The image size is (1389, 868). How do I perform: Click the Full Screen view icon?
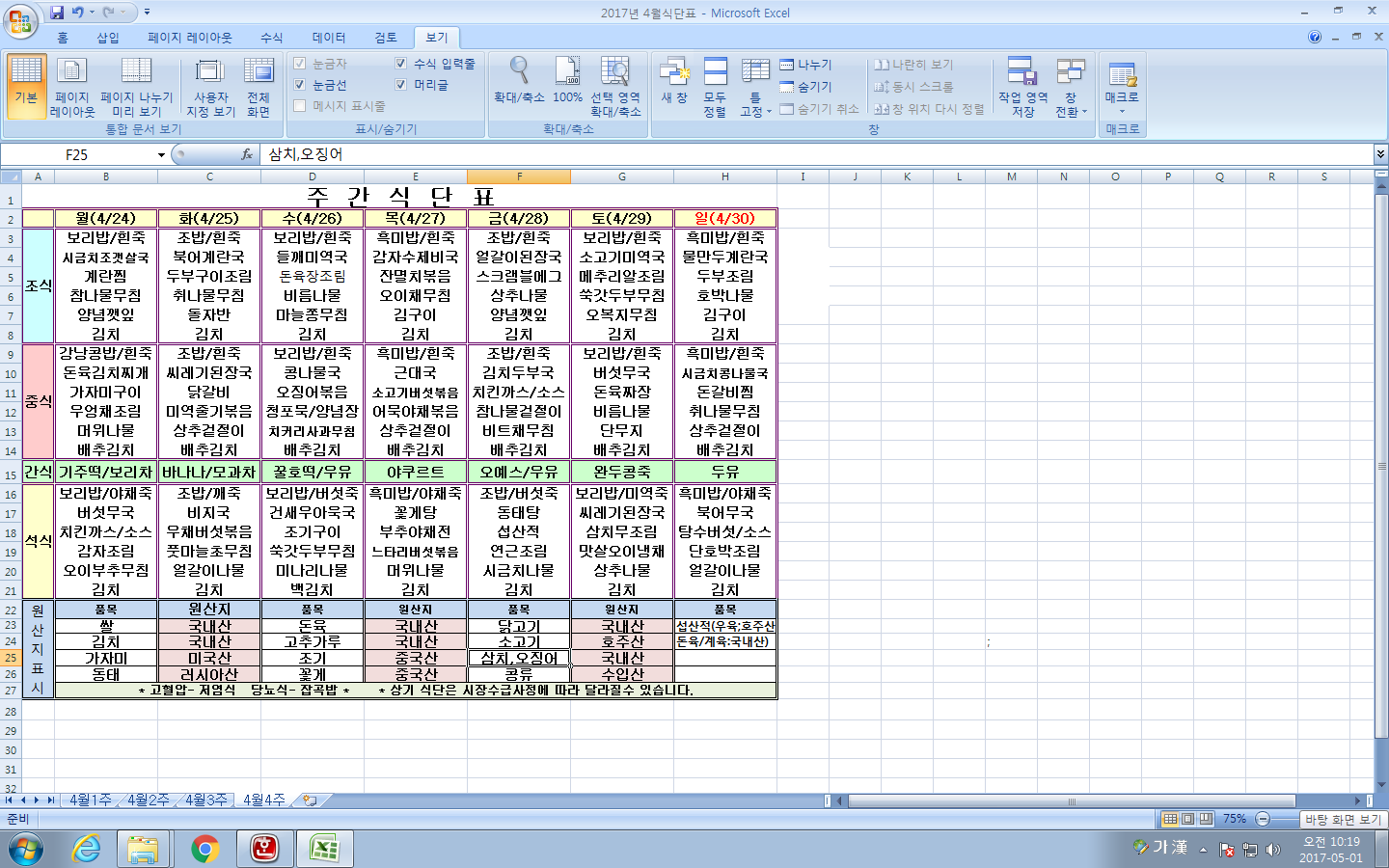[258, 86]
